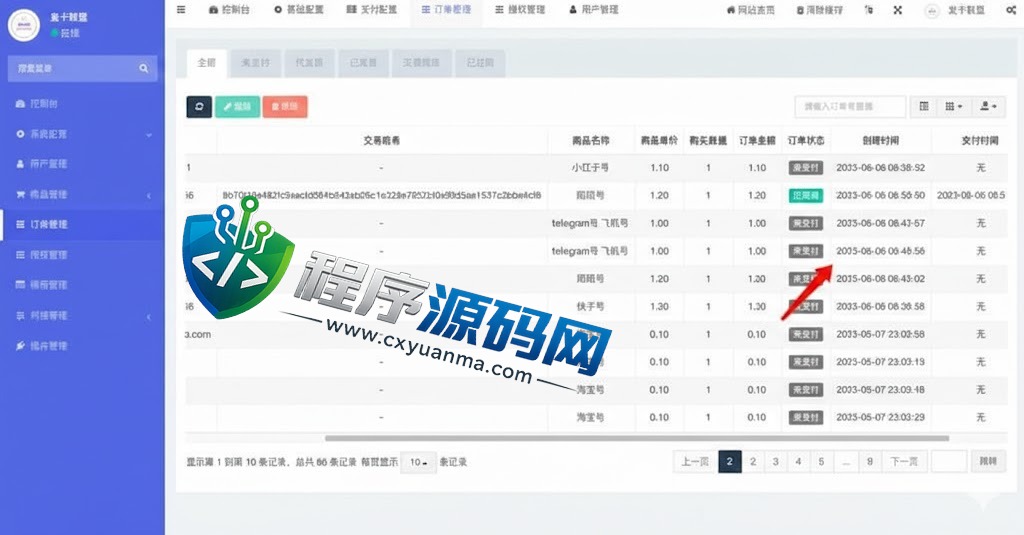Expand the chevron on the second-last sidebar item
This screenshot has height=535, width=1024.
pos(149,316)
